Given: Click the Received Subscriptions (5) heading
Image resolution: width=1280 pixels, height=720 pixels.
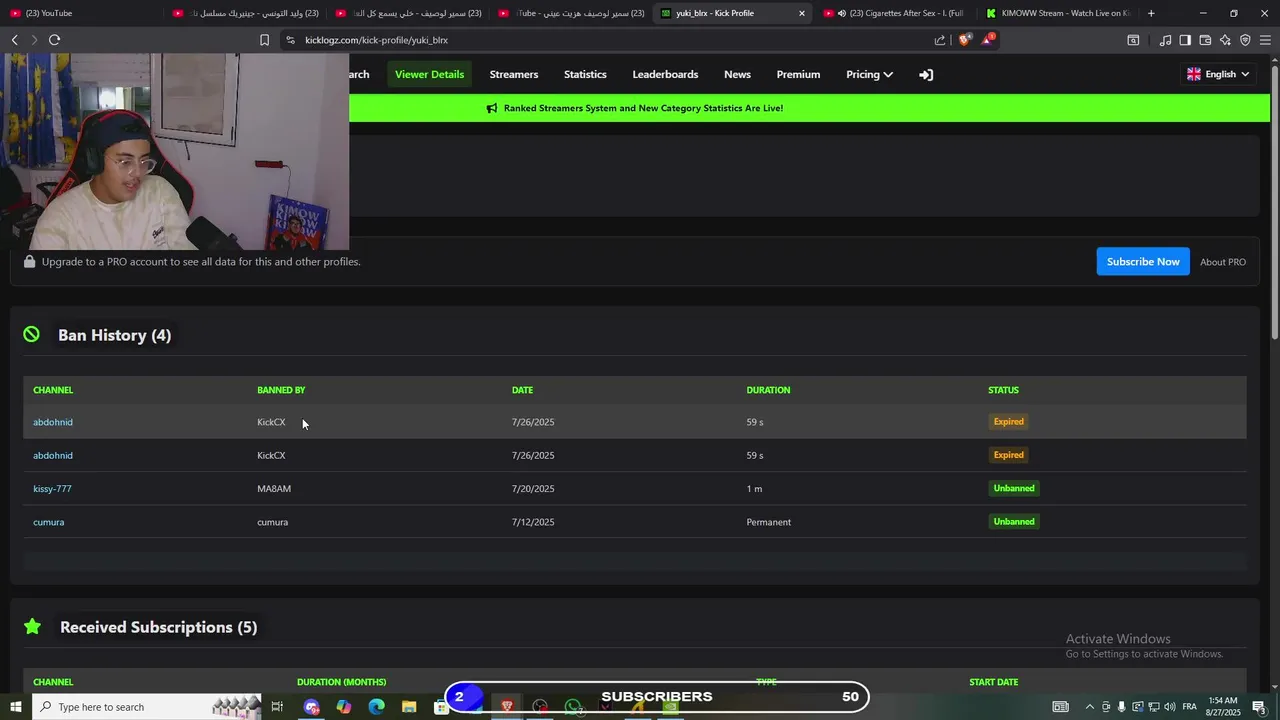Looking at the screenshot, I should [158, 627].
